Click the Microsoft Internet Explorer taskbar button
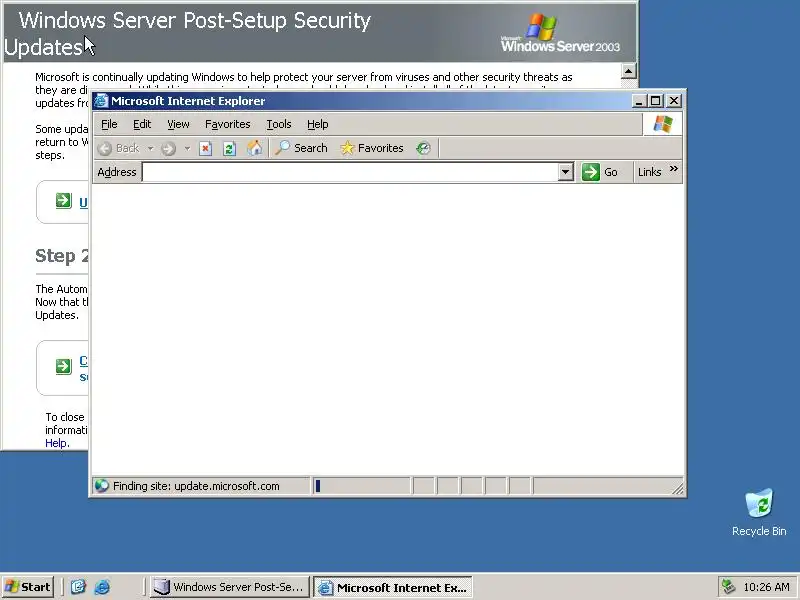Screen dimensions: 800x600 (393, 587)
